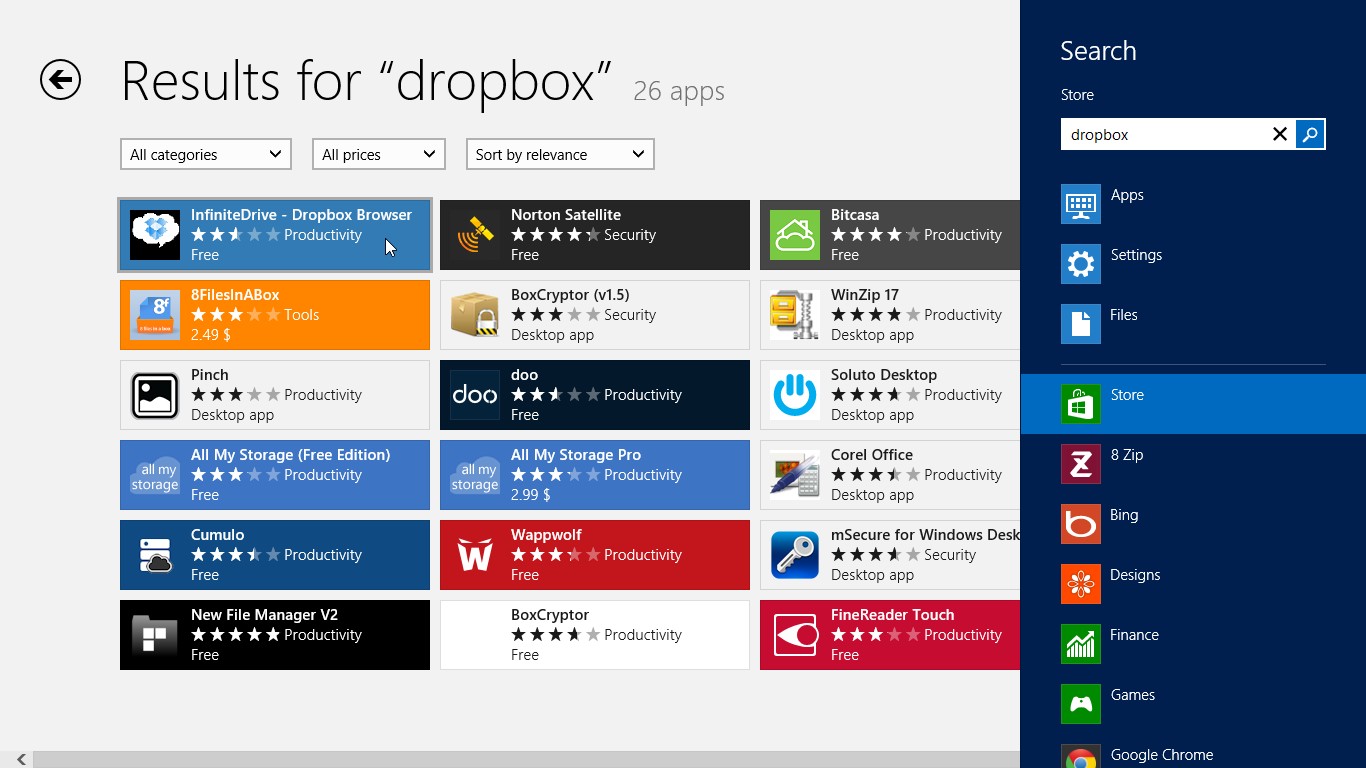1366x768 pixels.
Task: Click the 2.49 $ price on 8FilesInABox
Action: [x=211, y=335]
